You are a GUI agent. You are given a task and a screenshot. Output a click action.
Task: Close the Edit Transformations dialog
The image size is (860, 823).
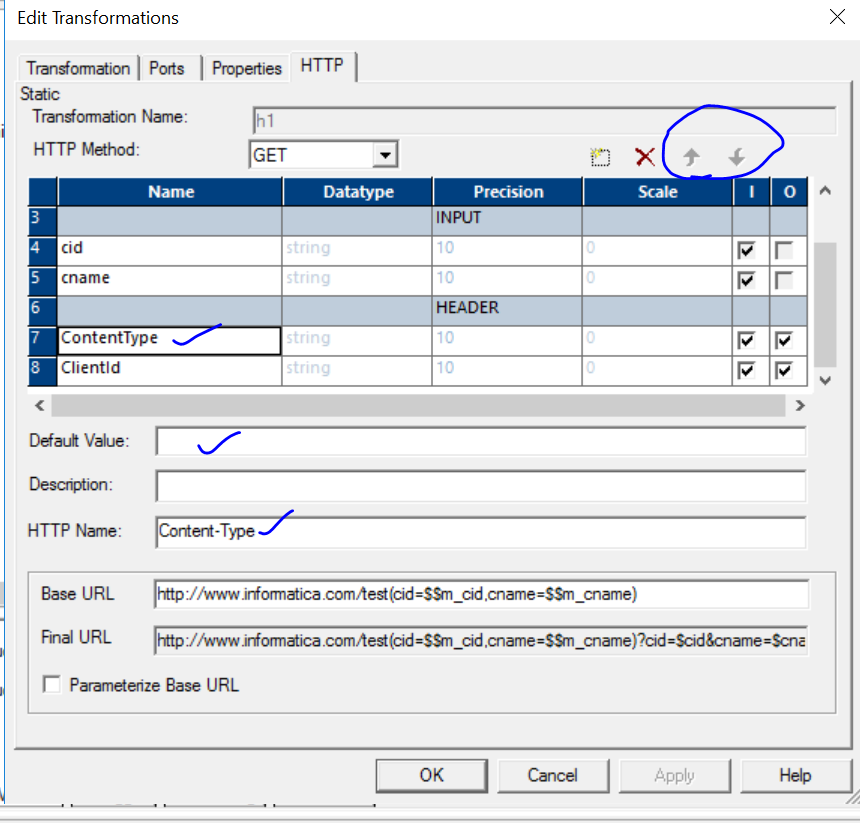837,17
